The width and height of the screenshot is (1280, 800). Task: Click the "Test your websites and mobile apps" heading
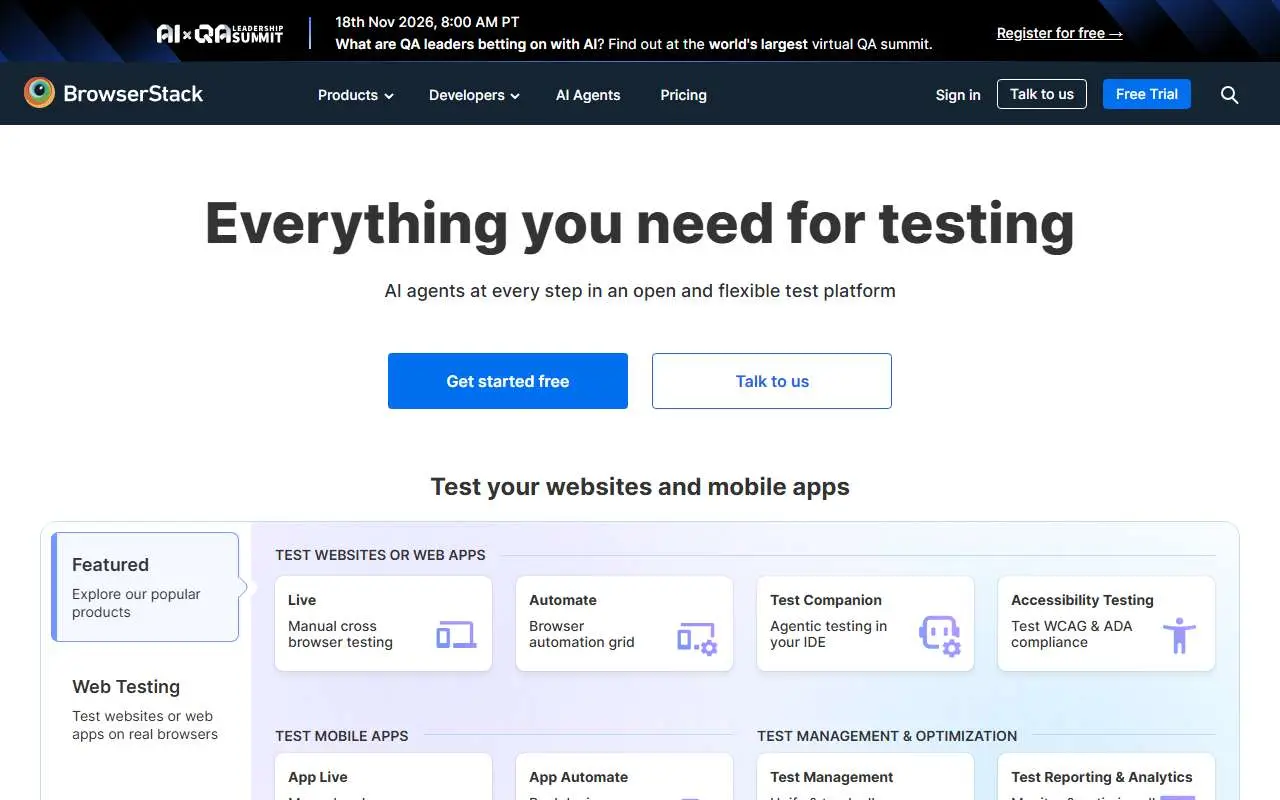(640, 487)
